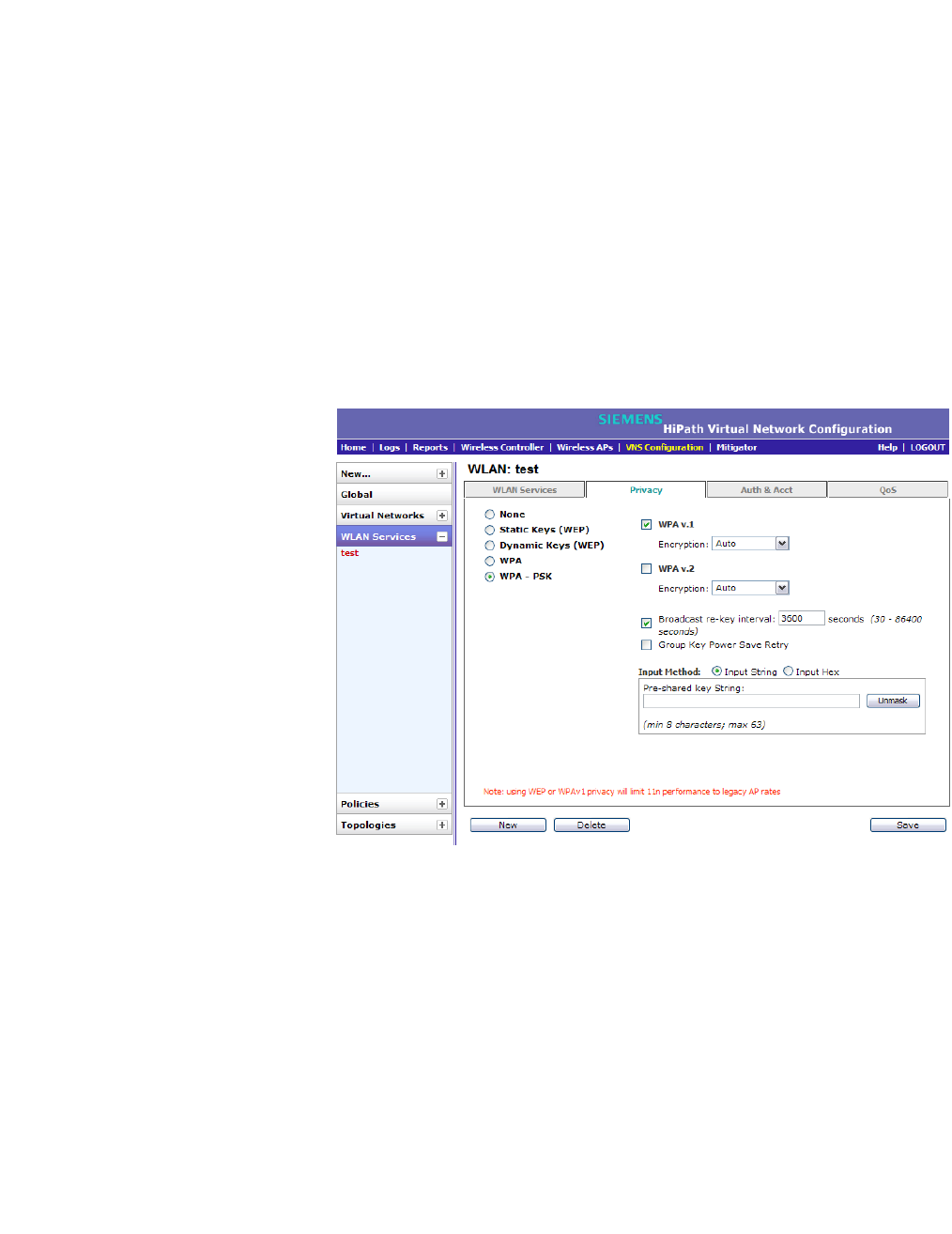Image resolution: width=952 pixels, height=1234 pixels.
Task: Click the New button
Action: point(508,825)
